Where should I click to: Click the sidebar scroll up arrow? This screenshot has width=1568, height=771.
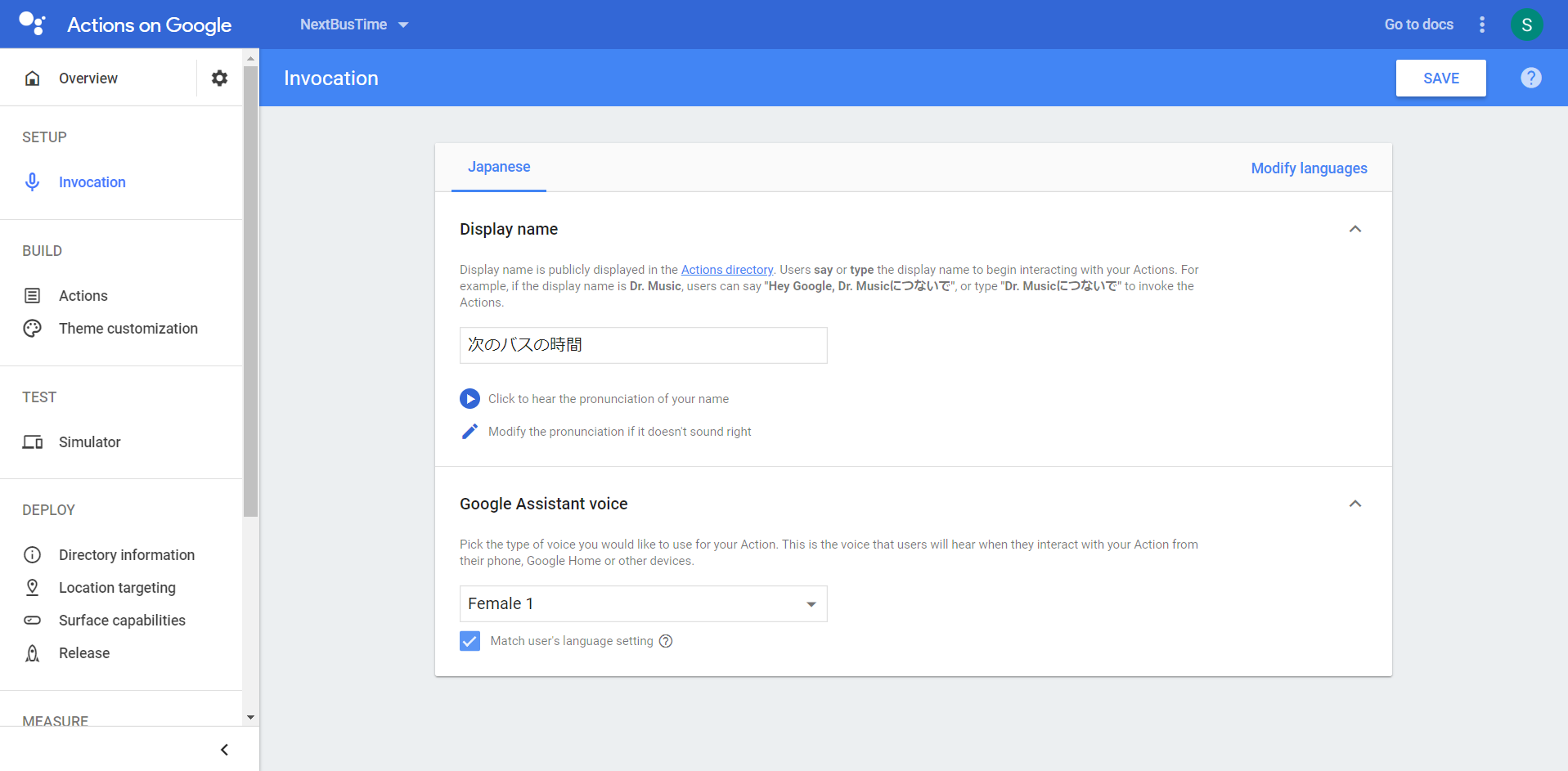coord(250,58)
